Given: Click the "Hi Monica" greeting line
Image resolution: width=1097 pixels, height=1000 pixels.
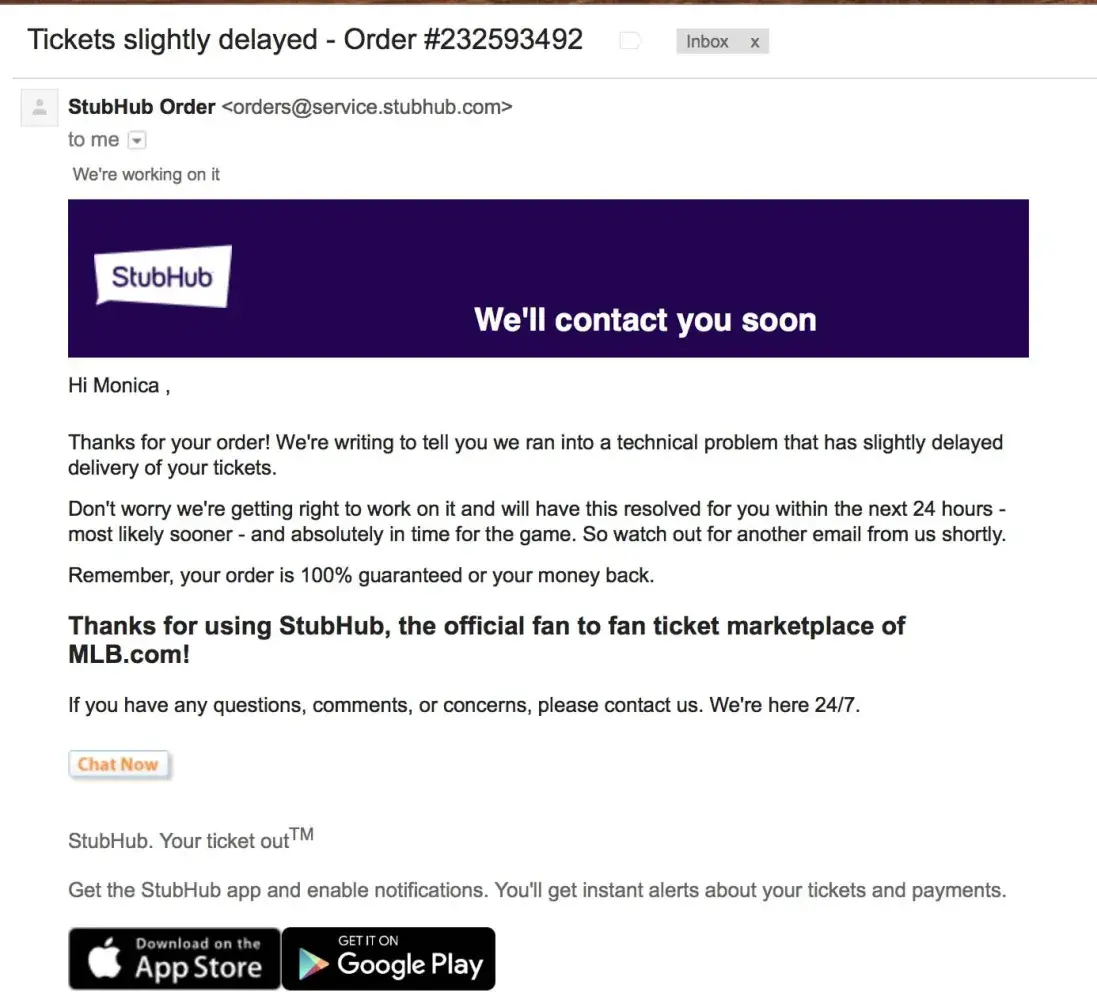Looking at the screenshot, I should click(118, 386).
